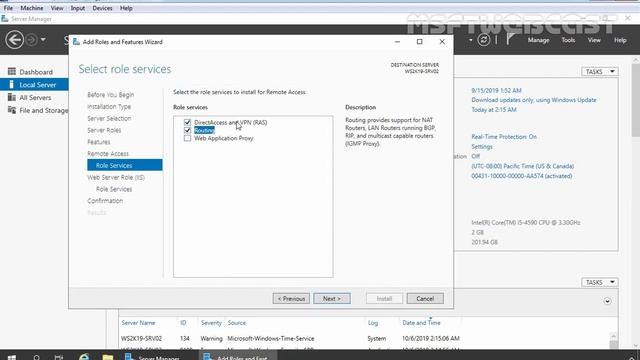Viewport: 640px width, 360px height.
Task: Switch to the Server Manager taskbar button
Action: [x=153, y=356]
